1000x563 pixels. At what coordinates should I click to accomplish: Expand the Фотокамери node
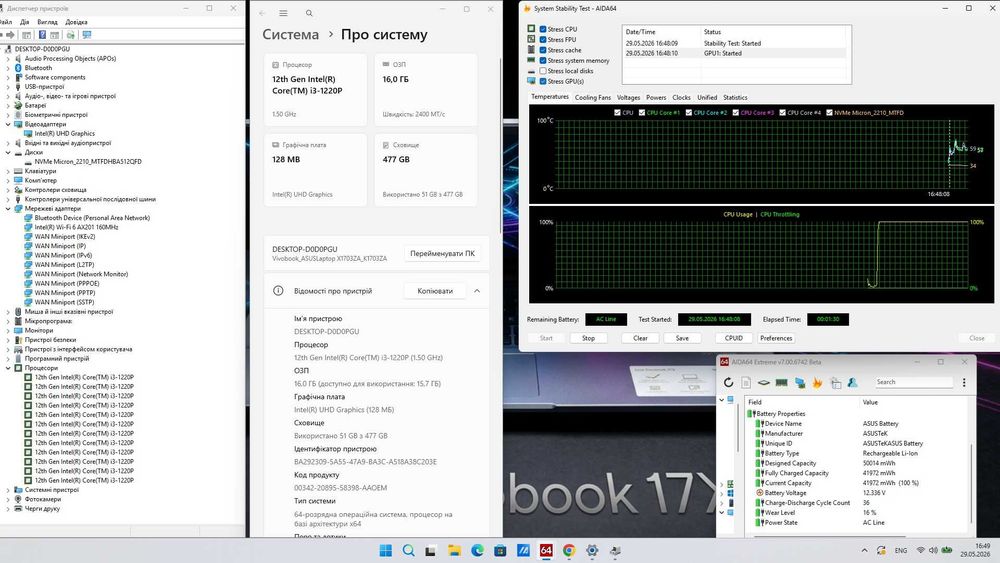(8, 499)
